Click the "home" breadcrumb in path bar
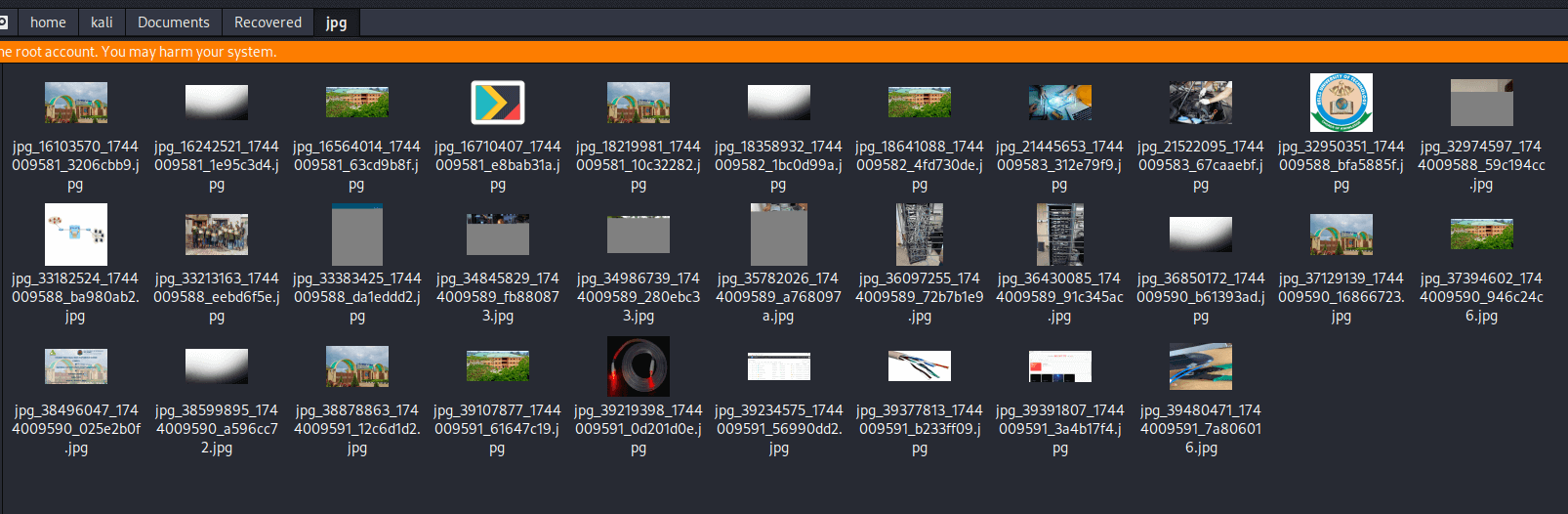The width and height of the screenshot is (1568, 514). pos(48,21)
